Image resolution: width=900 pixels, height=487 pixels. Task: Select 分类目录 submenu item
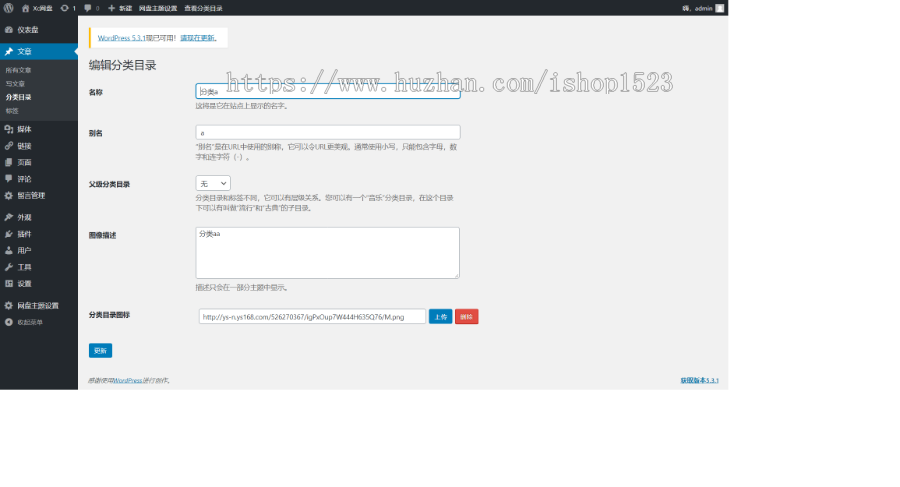pos(18,98)
